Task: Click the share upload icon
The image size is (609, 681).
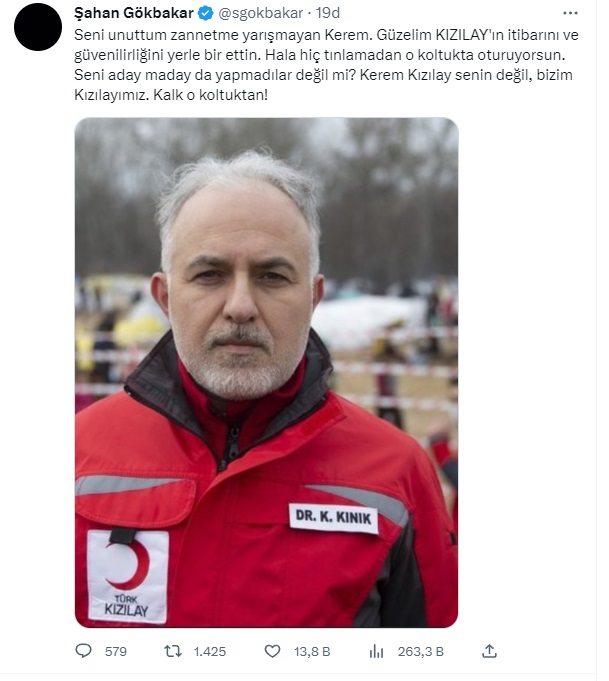Action: pos(489,651)
